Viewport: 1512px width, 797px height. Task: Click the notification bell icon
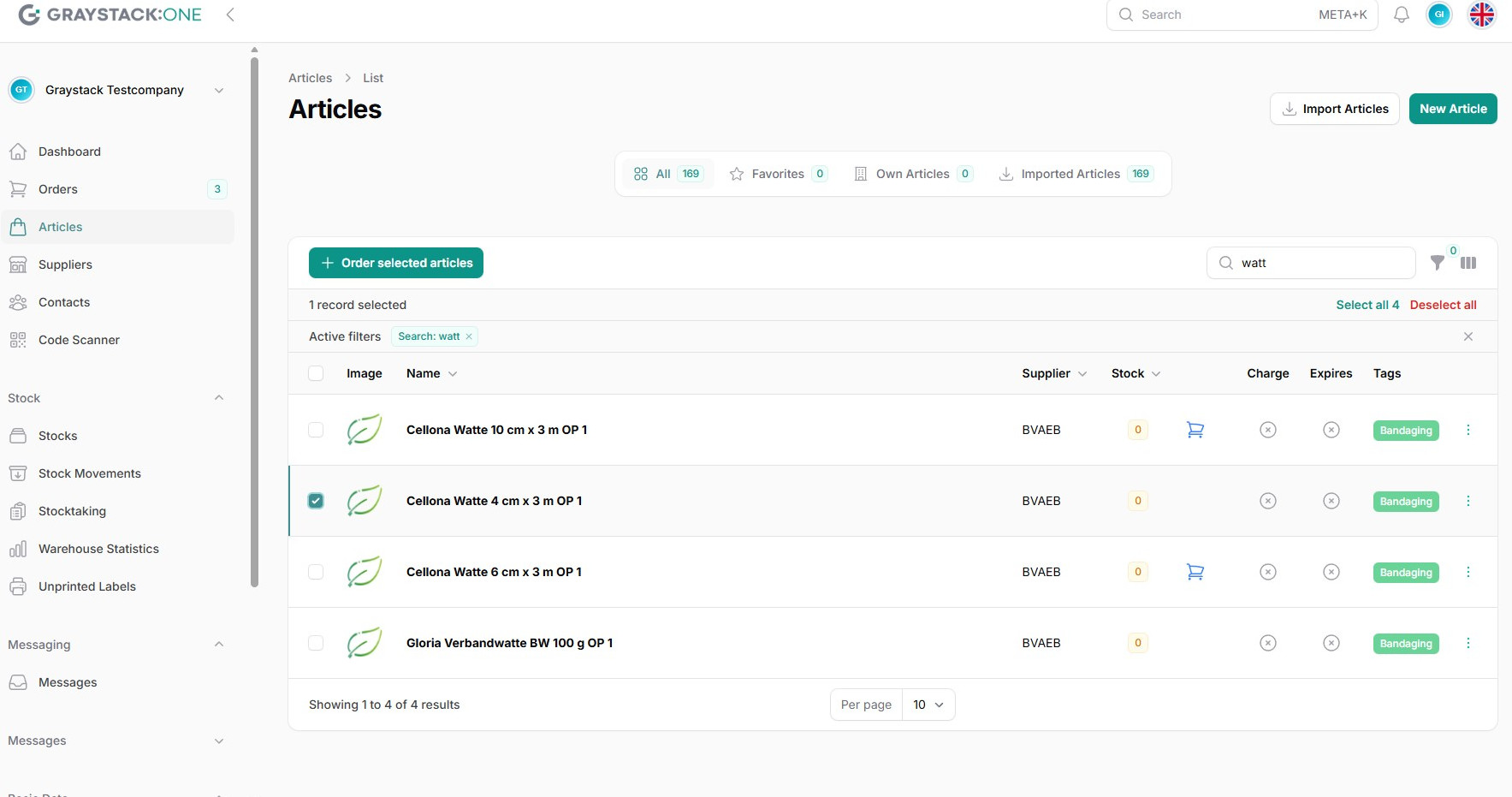[1402, 15]
